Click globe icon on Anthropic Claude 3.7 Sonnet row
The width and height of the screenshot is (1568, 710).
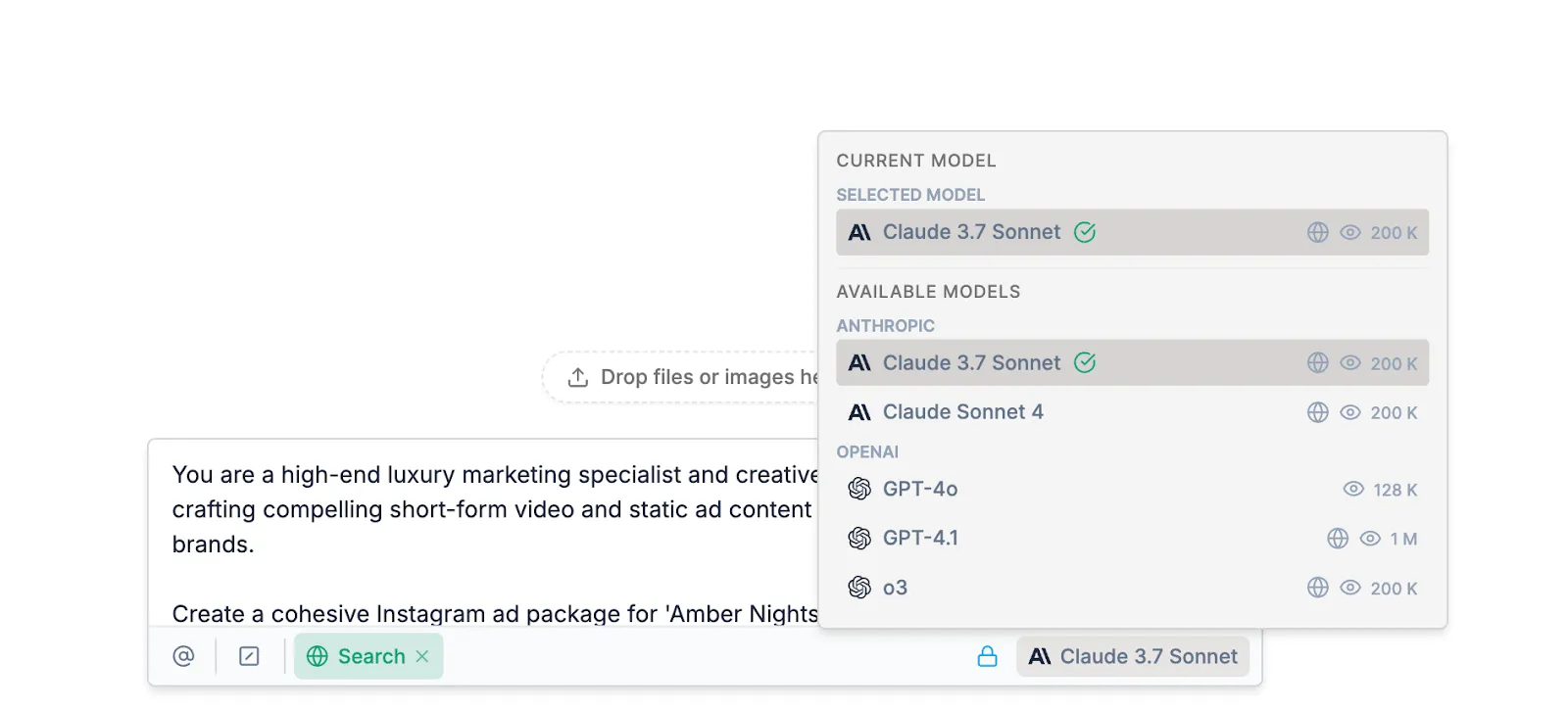point(1318,362)
